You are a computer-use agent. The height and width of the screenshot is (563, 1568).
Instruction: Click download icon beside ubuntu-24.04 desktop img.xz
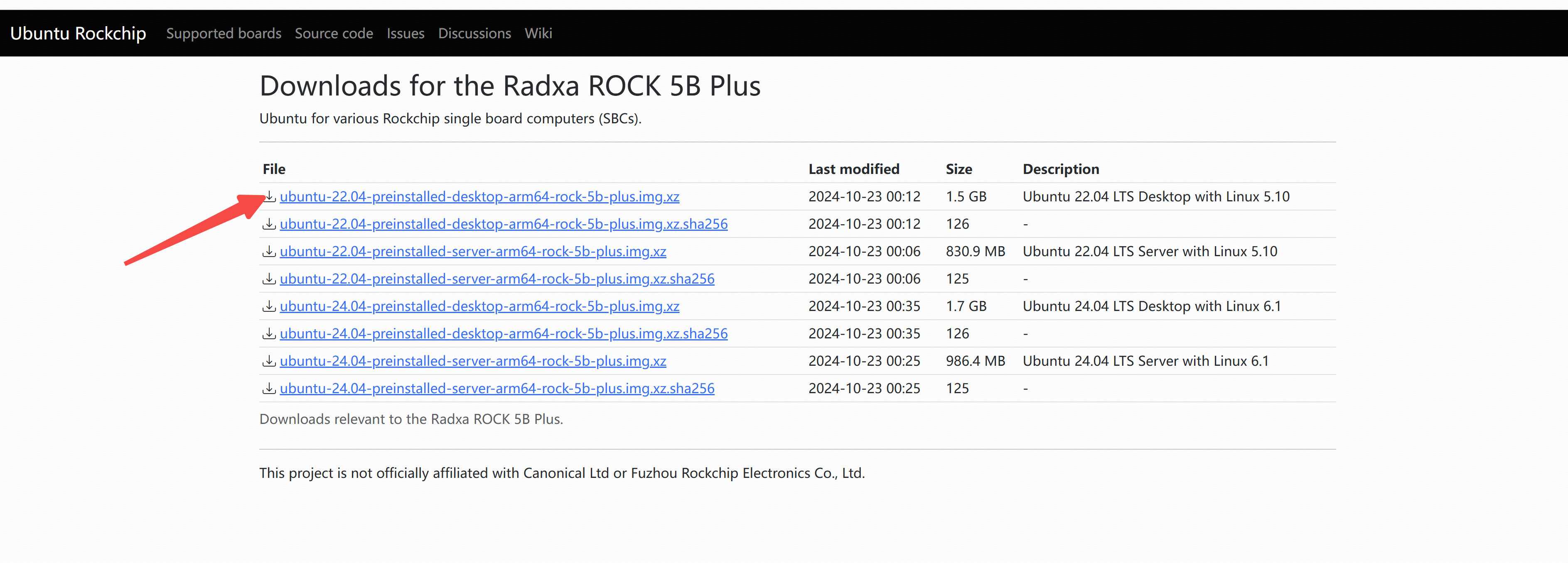pyautogui.click(x=269, y=306)
